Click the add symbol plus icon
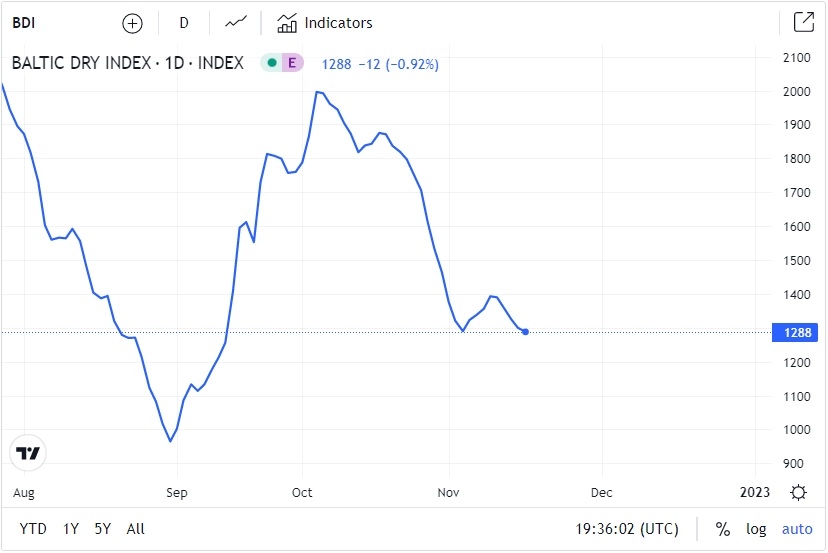The image size is (828, 553). (132, 23)
